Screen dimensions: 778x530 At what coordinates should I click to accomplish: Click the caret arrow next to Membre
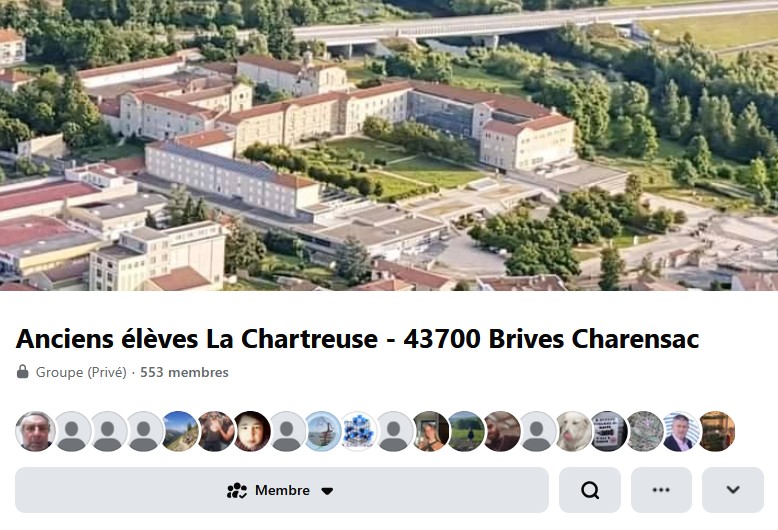[327, 491]
